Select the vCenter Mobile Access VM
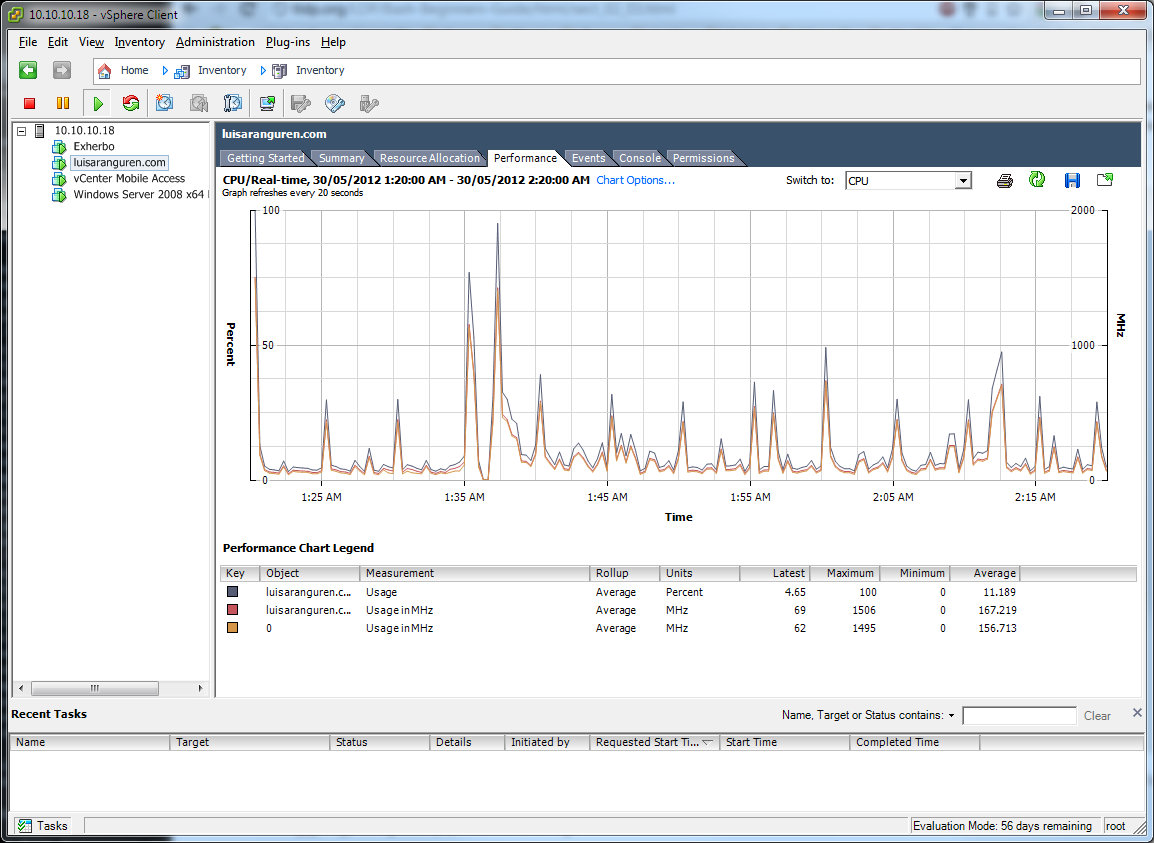 click(x=129, y=178)
